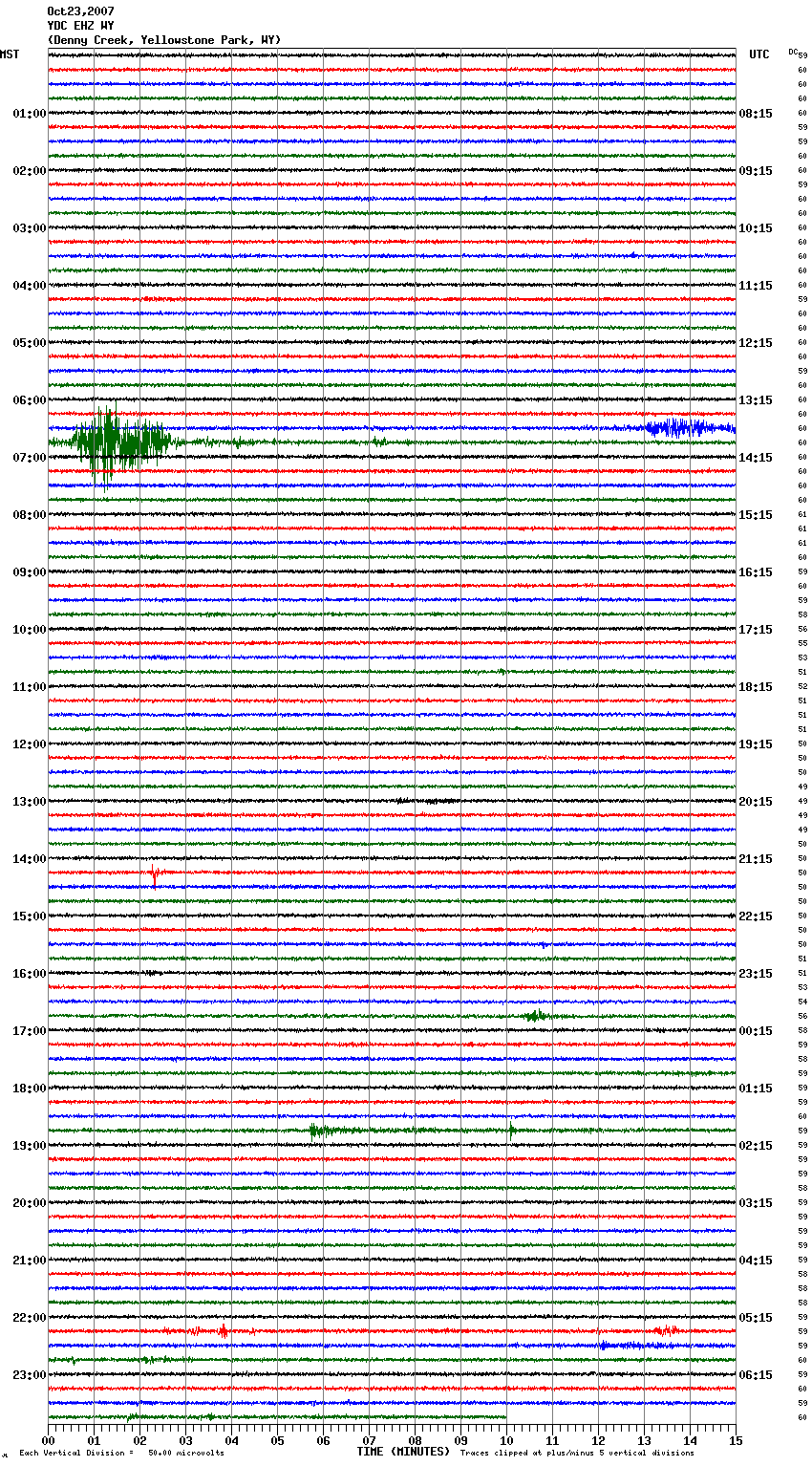Click the 02:15 UTC time label
812x1466 pixels.
tap(756, 1146)
